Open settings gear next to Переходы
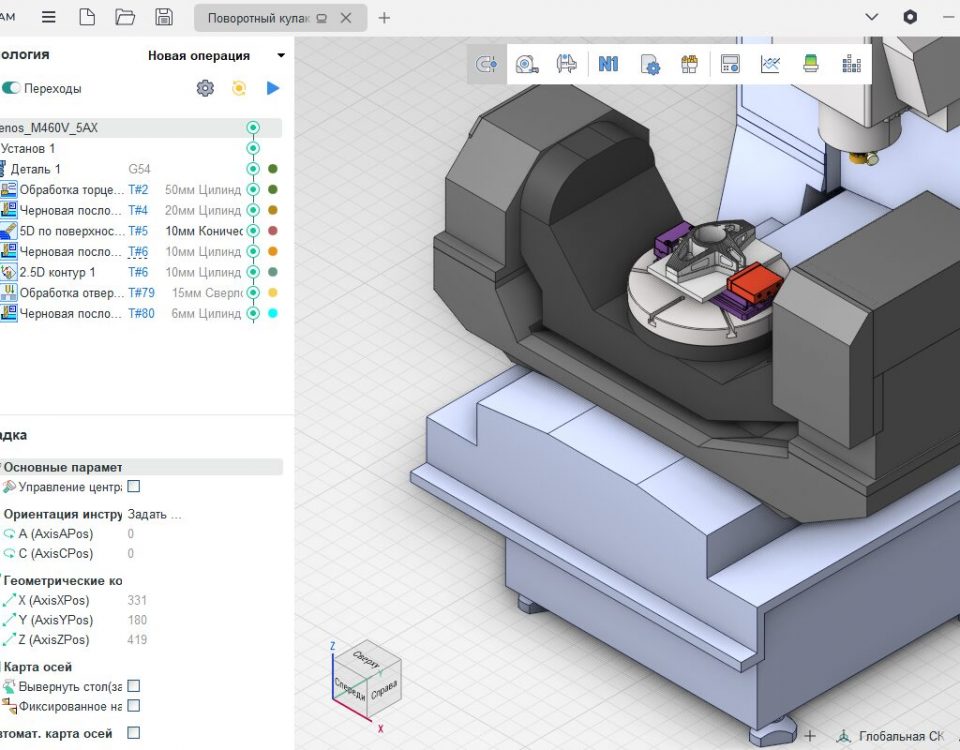This screenshot has width=960, height=750. [205, 88]
